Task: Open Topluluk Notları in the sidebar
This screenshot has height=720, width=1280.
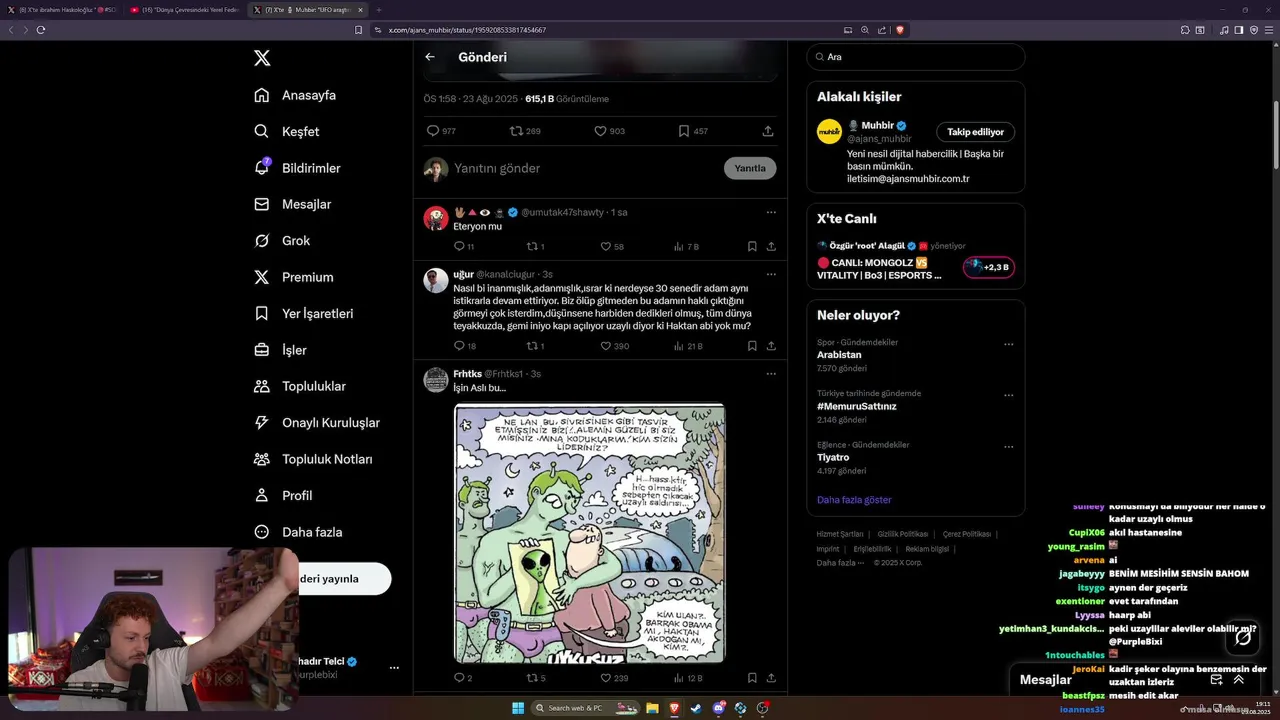Action: point(313,459)
